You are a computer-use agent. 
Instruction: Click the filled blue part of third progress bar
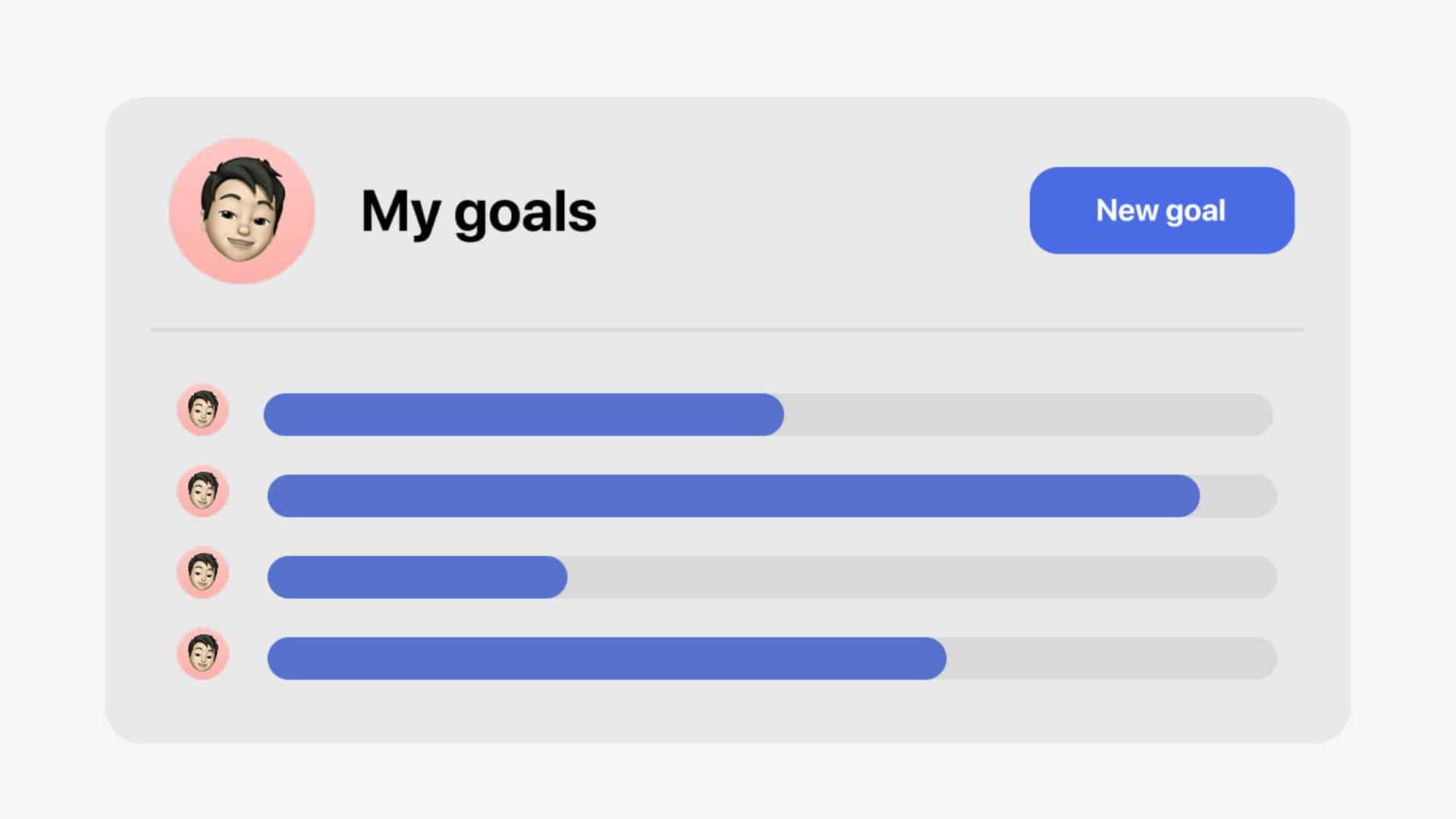pyautogui.click(x=417, y=577)
